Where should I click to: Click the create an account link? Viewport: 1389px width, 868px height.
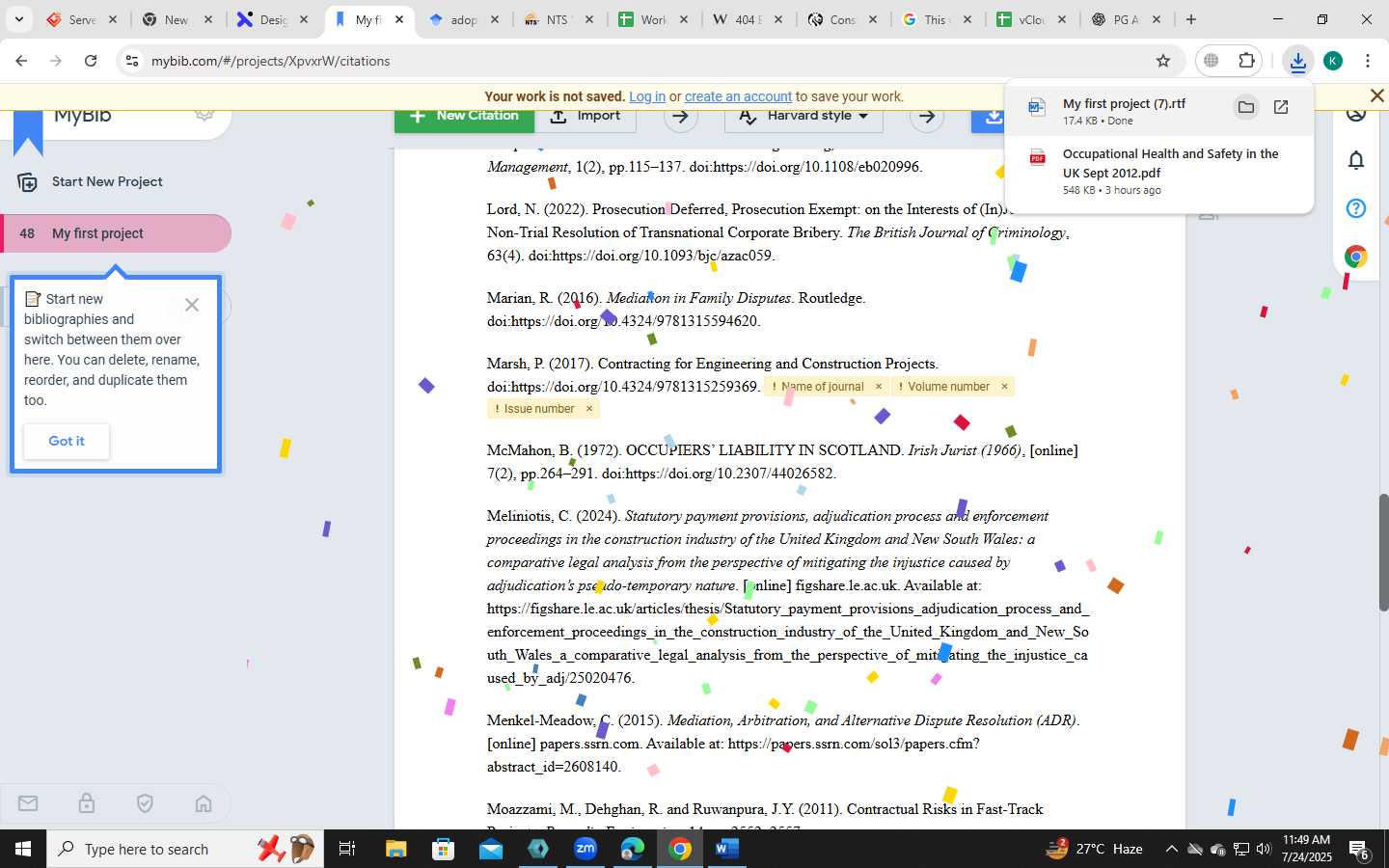[738, 96]
